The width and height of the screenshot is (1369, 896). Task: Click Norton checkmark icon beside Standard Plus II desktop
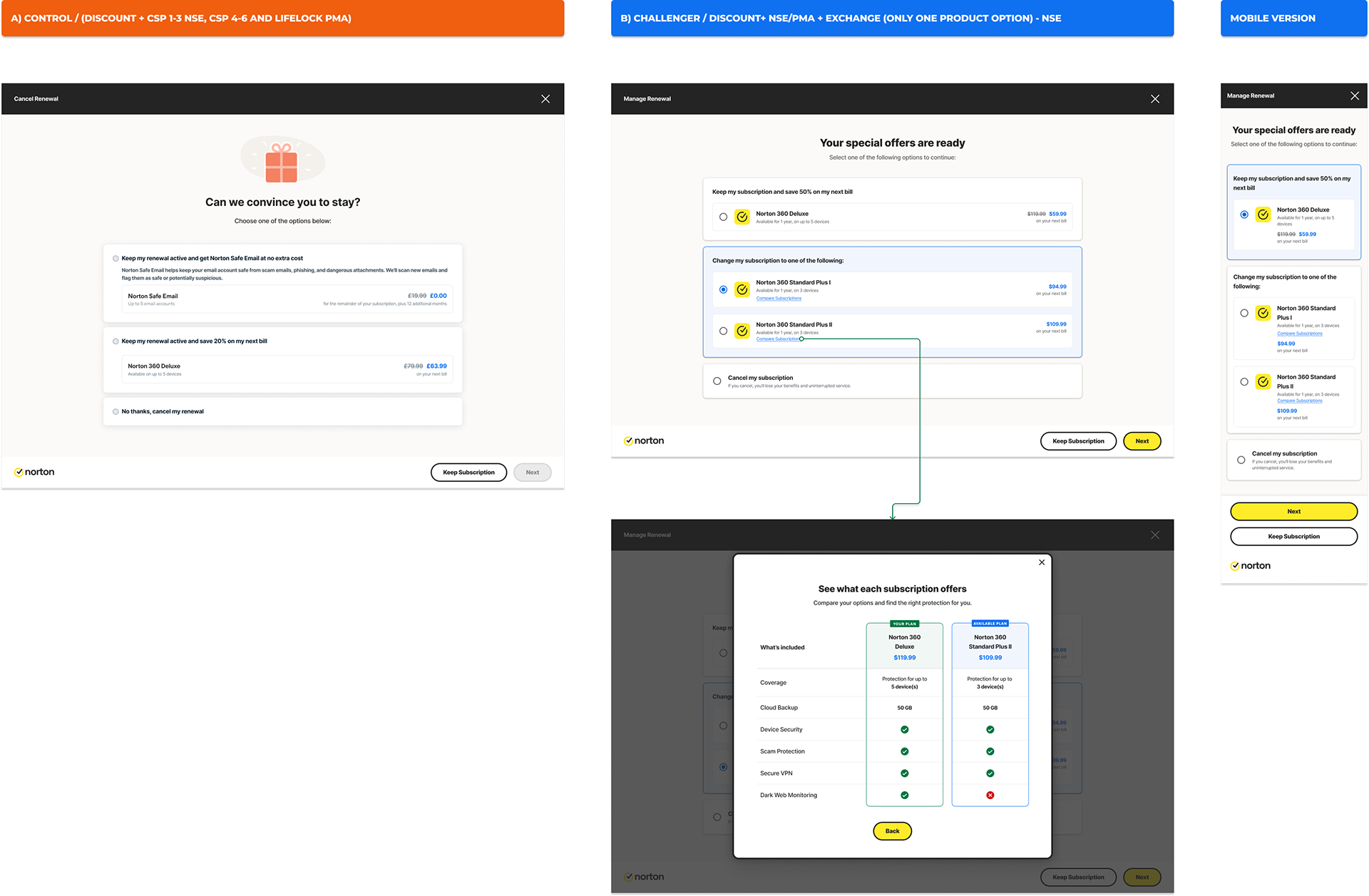742,331
